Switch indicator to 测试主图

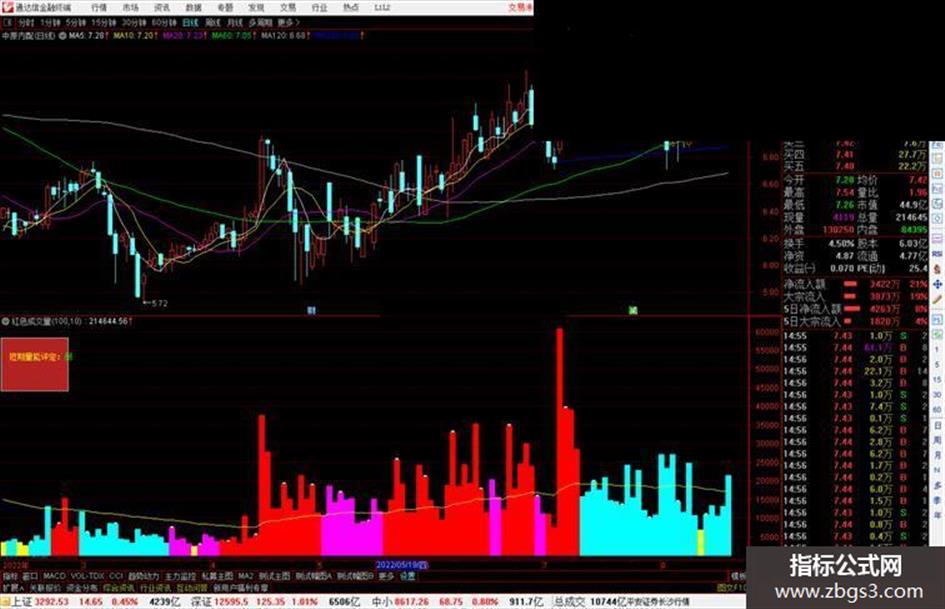pyautogui.click(x=274, y=576)
